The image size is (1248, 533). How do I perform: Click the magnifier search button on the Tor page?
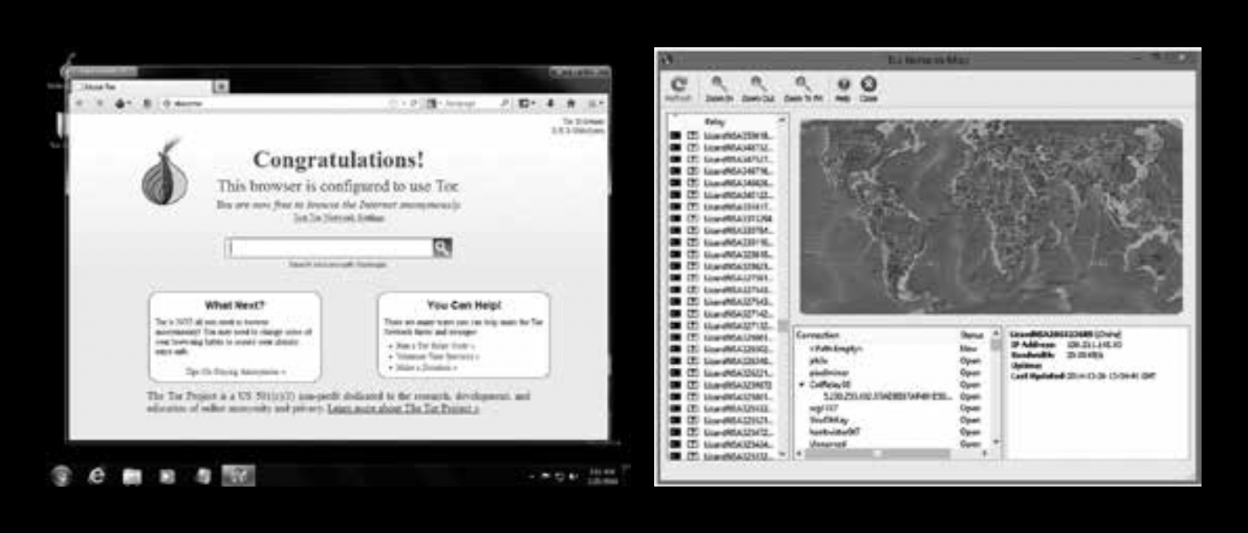tap(441, 248)
